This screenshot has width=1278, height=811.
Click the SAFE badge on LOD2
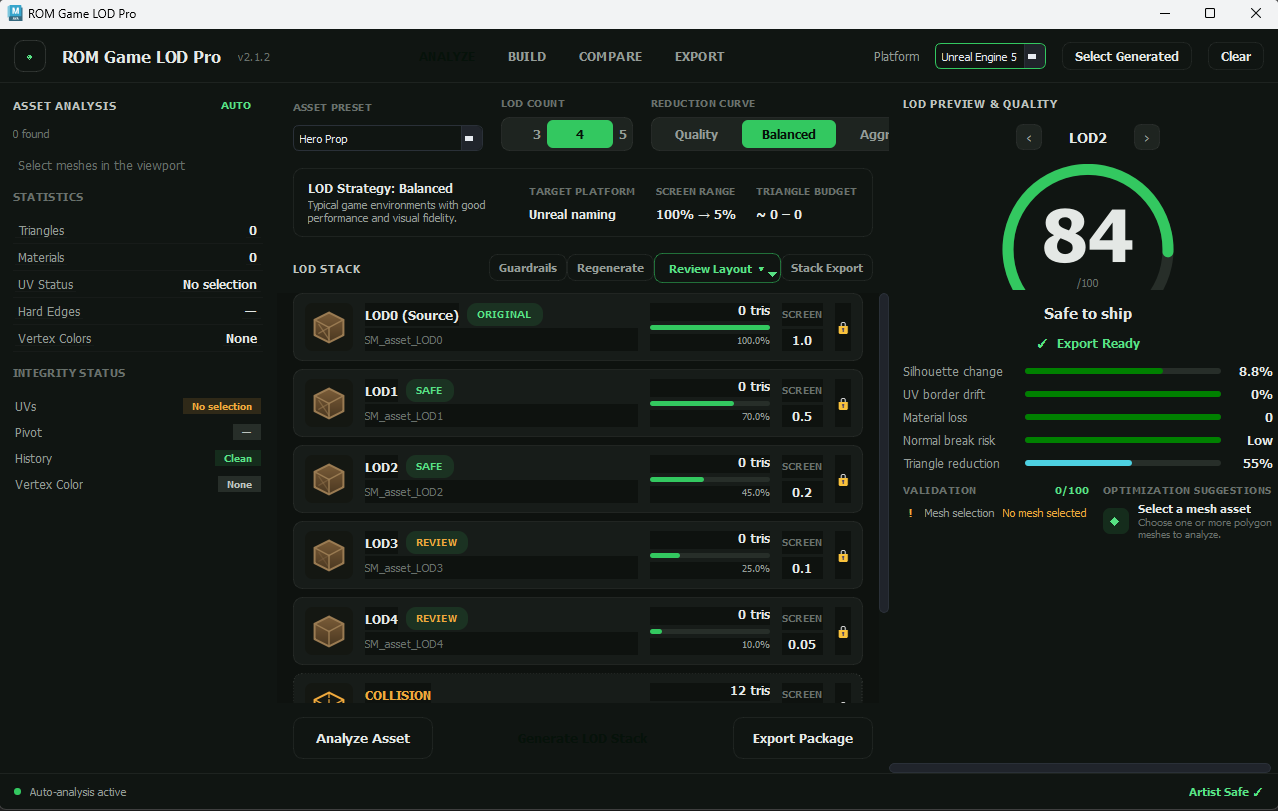[x=429, y=466]
